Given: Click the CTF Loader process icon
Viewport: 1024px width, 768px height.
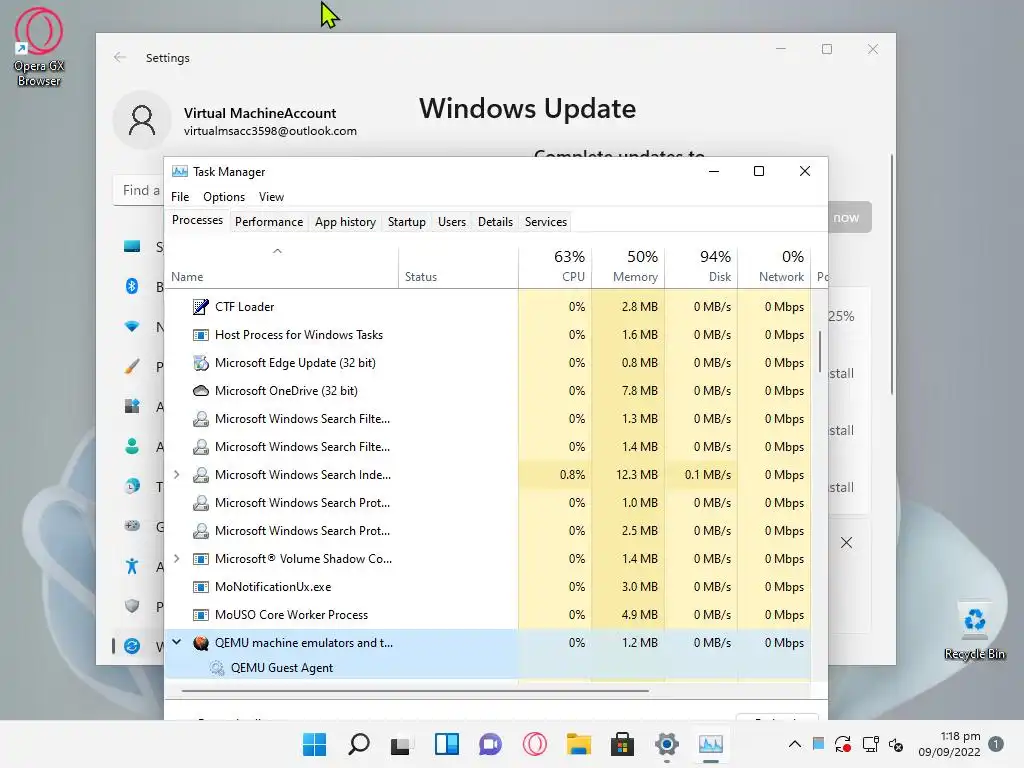Looking at the screenshot, I should pyautogui.click(x=200, y=306).
